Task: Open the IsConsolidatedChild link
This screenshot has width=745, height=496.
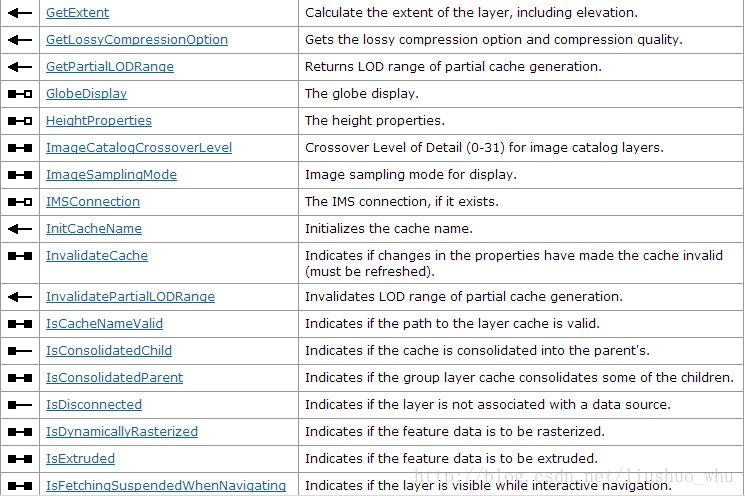Action: pyautogui.click(x=109, y=351)
